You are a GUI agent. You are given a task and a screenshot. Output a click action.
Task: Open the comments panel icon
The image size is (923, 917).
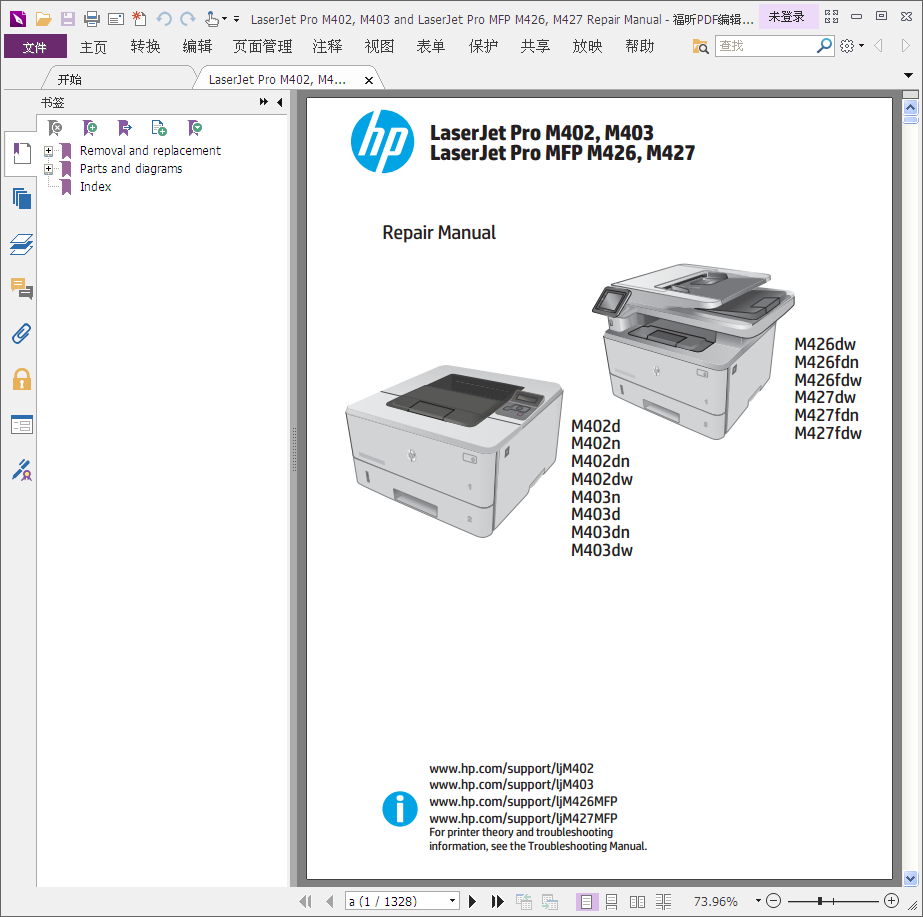(x=22, y=288)
